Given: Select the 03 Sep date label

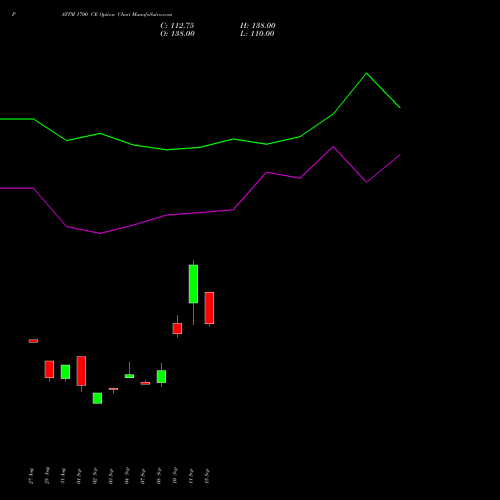Looking at the screenshot, I should [x=111, y=476].
